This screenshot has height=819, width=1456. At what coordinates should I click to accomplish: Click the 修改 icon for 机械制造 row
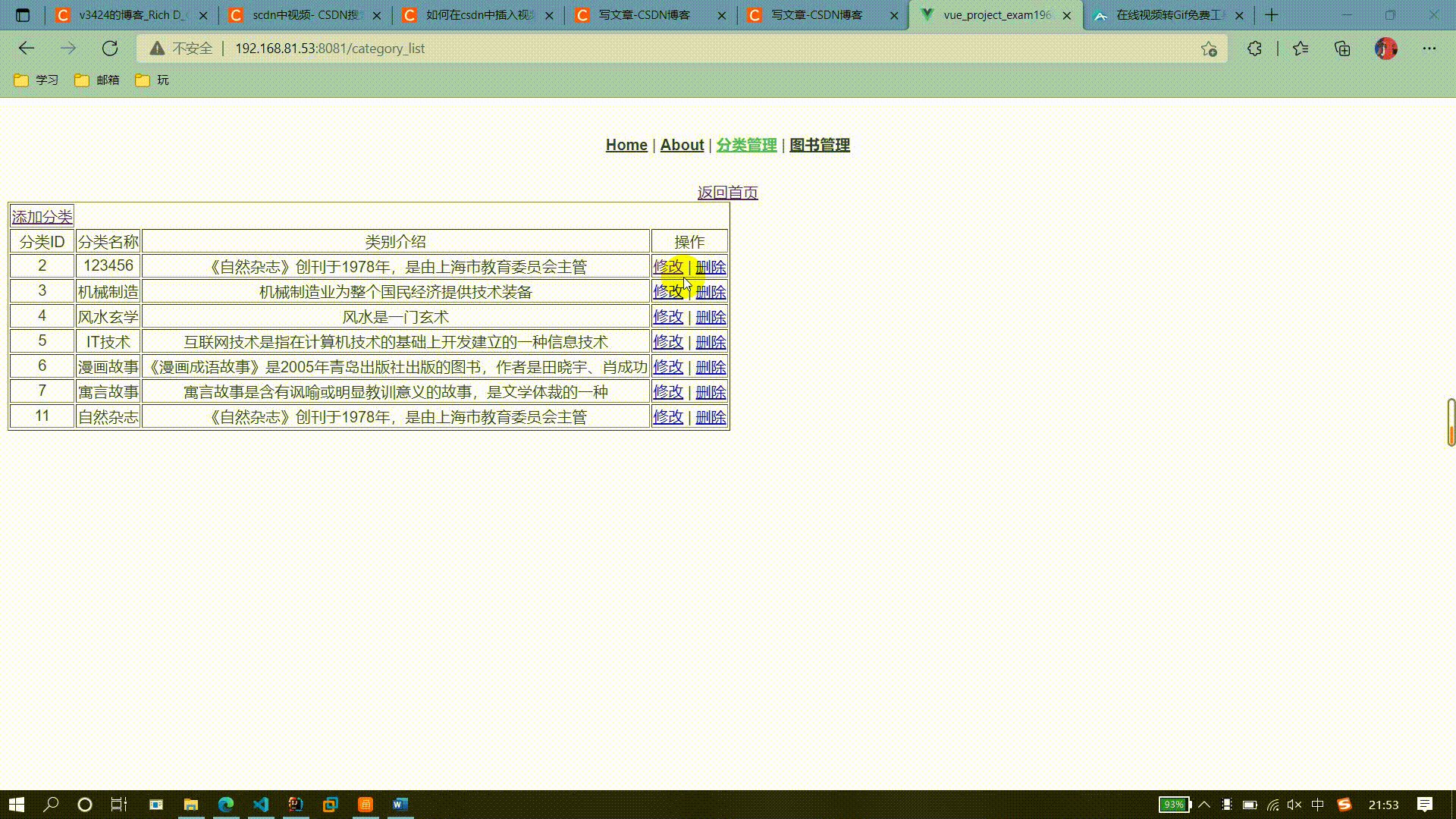click(667, 291)
